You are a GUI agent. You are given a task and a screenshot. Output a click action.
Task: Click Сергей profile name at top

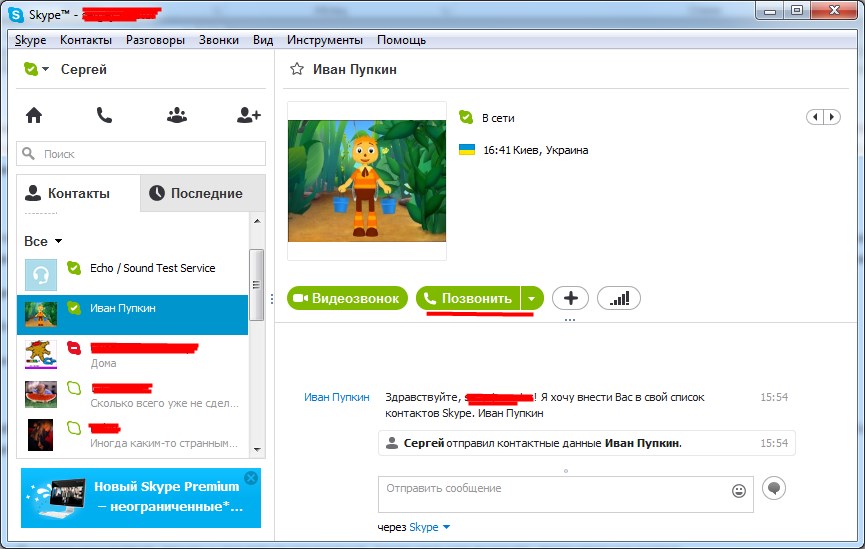84,69
